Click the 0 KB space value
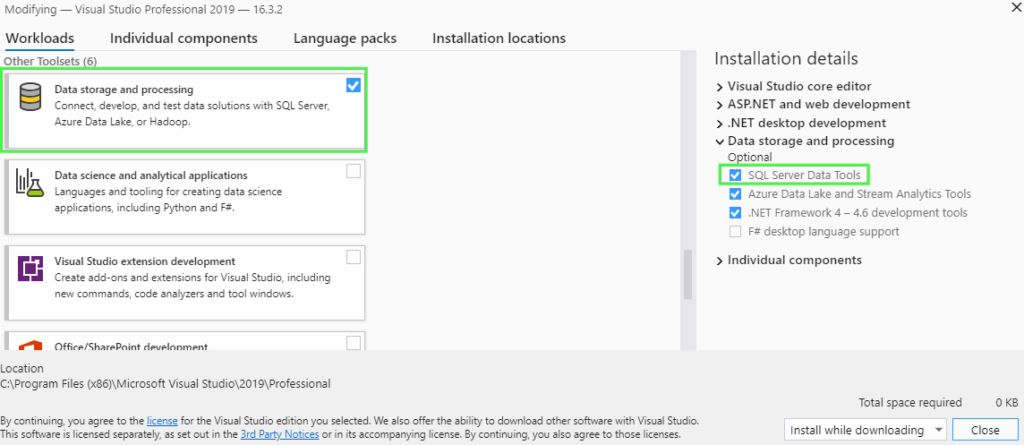Viewport: 1024px width, 445px height. pyautogui.click(x=1006, y=403)
